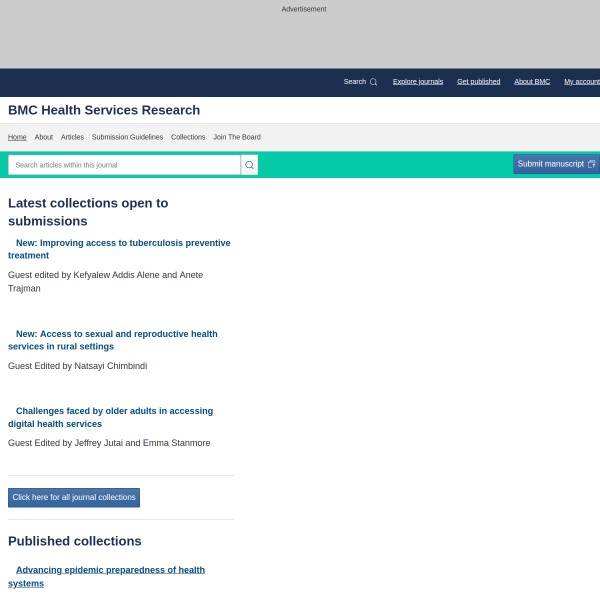Follow the About BMC link
The image size is (600, 600).
click(532, 81)
